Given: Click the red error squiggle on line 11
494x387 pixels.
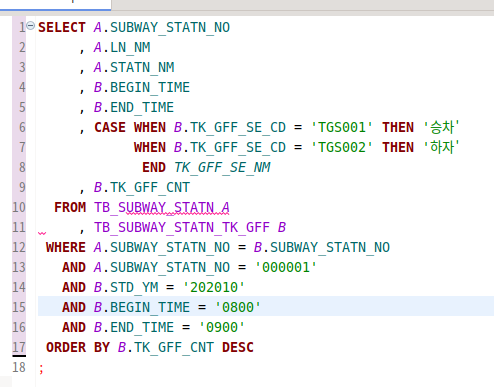Looking at the screenshot, I should [42, 233].
